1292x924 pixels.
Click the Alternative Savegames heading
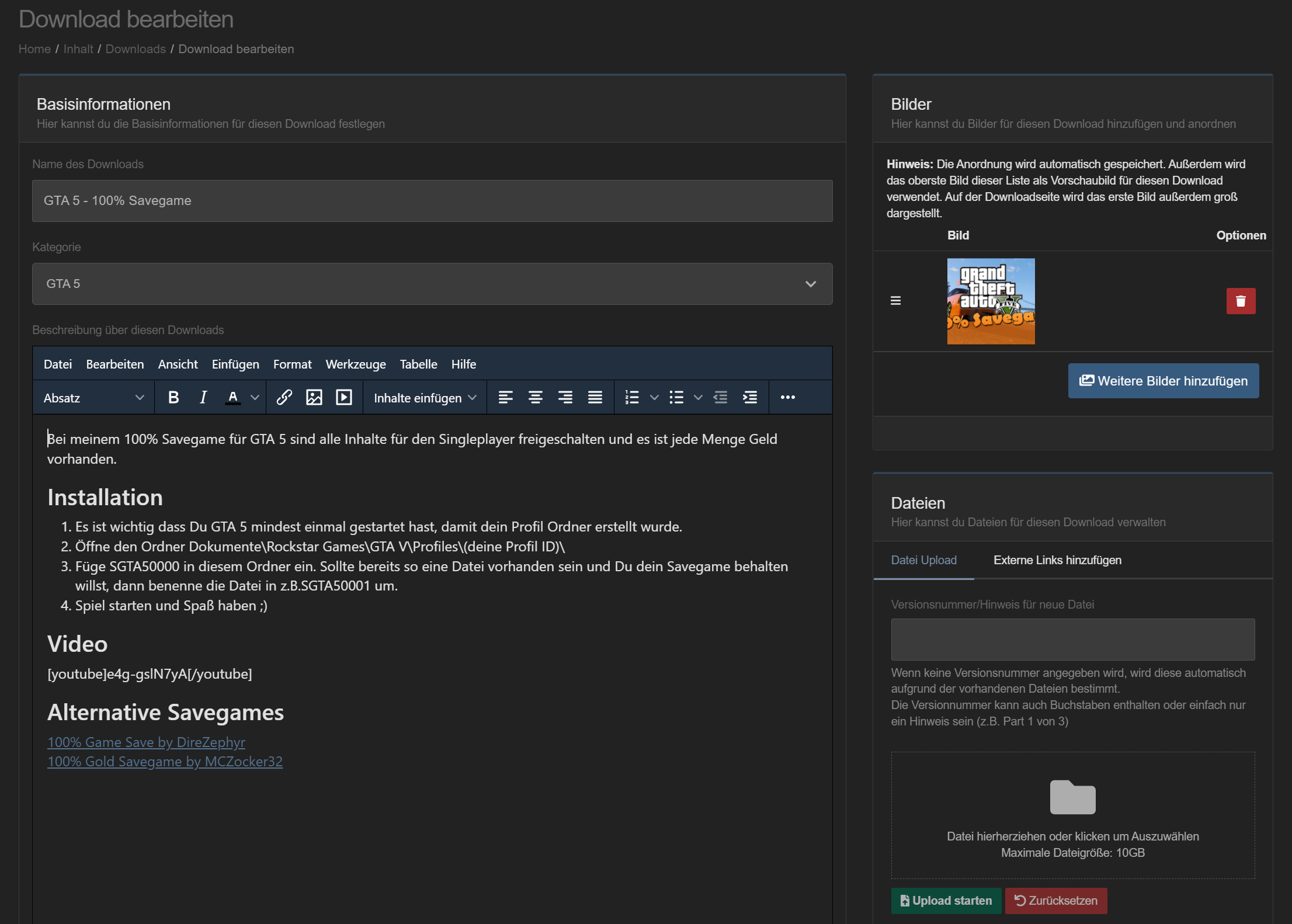[165, 713]
